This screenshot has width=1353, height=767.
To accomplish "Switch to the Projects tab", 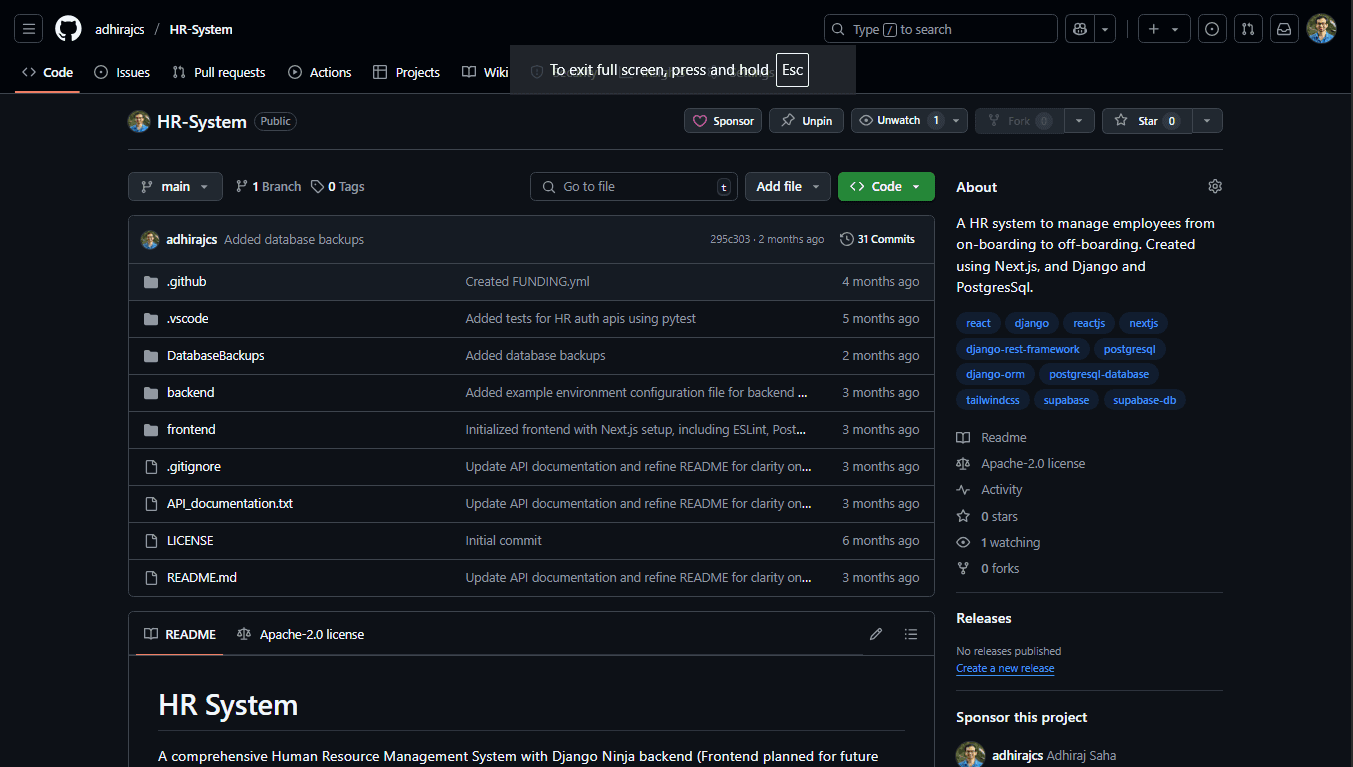I will tap(406, 72).
